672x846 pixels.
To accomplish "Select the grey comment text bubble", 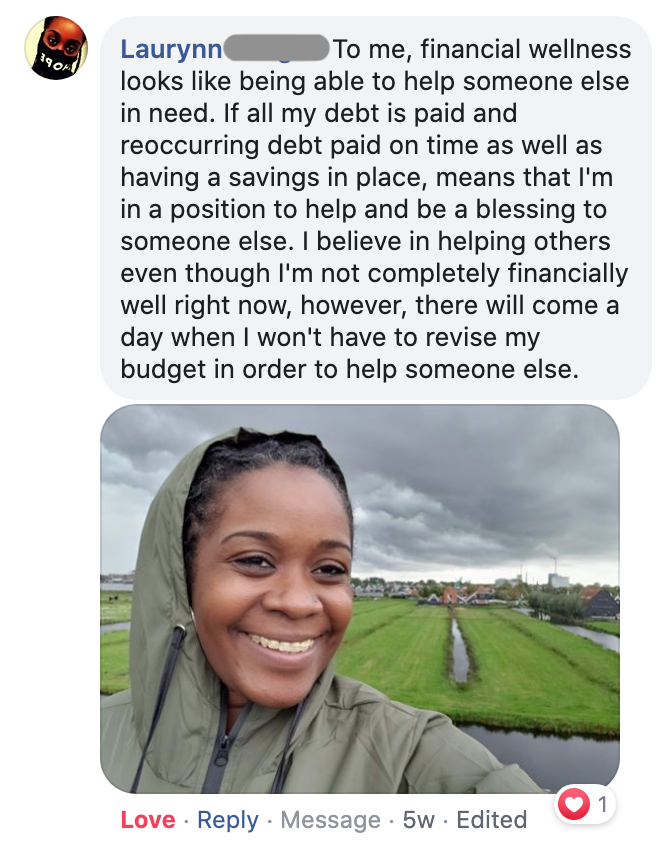I will [375, 208].
